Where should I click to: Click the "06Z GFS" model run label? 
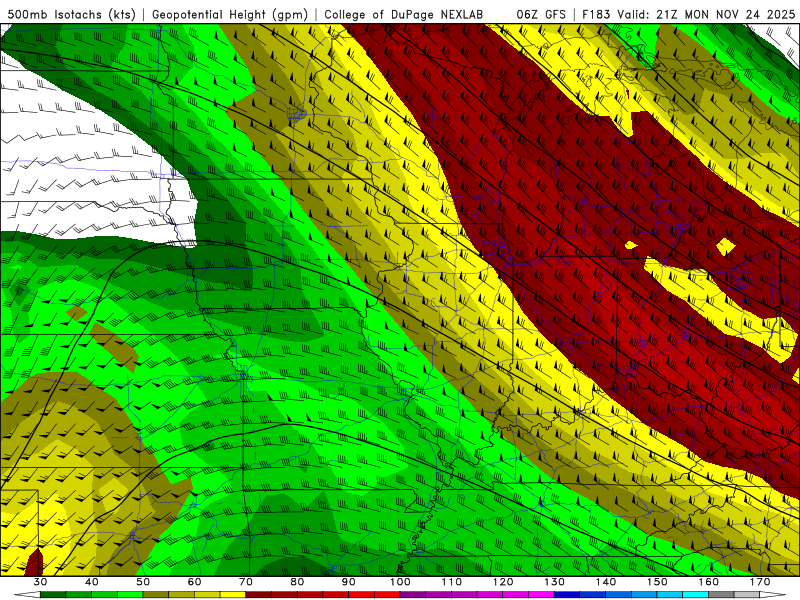click(541, 14)
